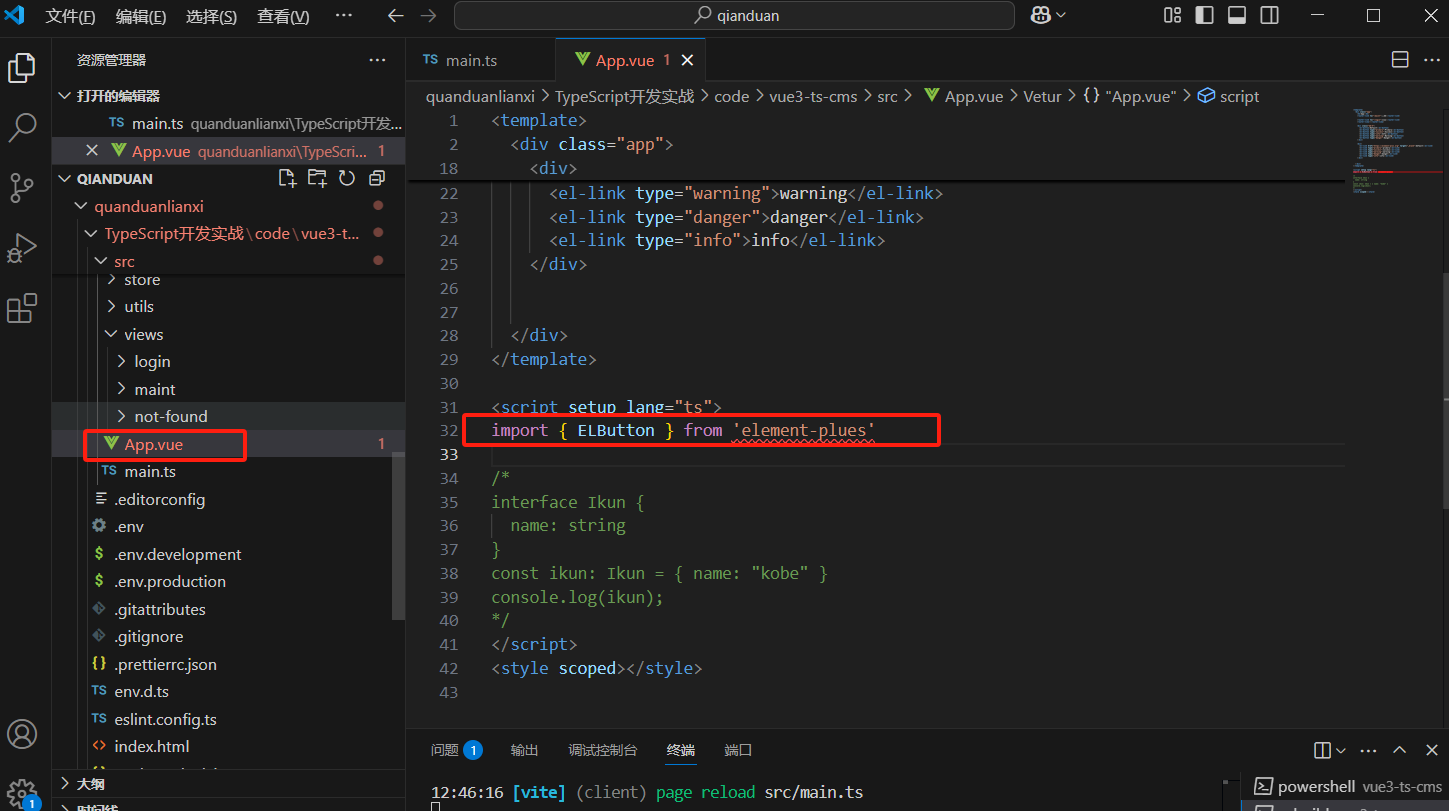Toggle the secondary side bar visibility
The height and width of the screenshot is (811, 1449).
(x=1269, y=15)
